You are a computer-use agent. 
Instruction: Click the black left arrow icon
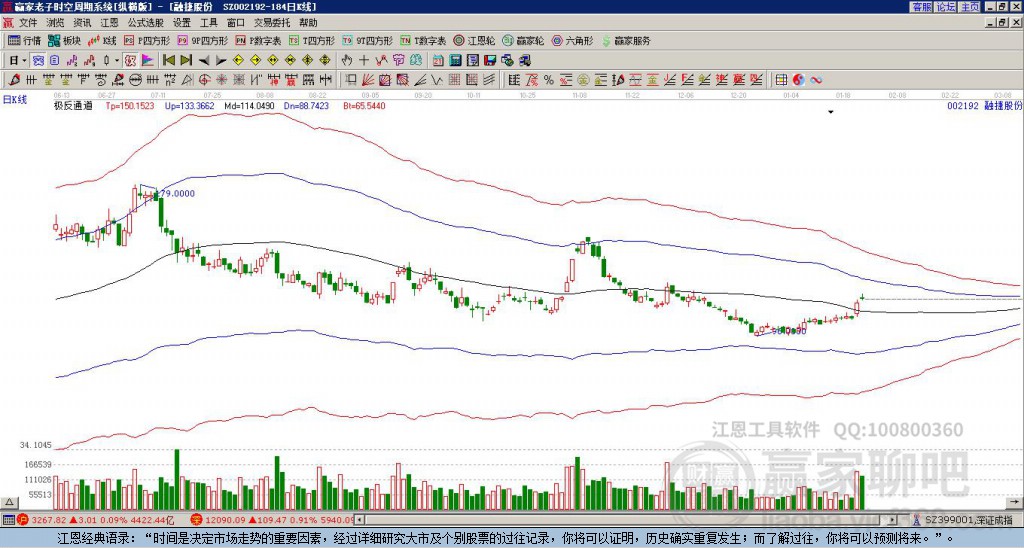[x=204, y=60]
